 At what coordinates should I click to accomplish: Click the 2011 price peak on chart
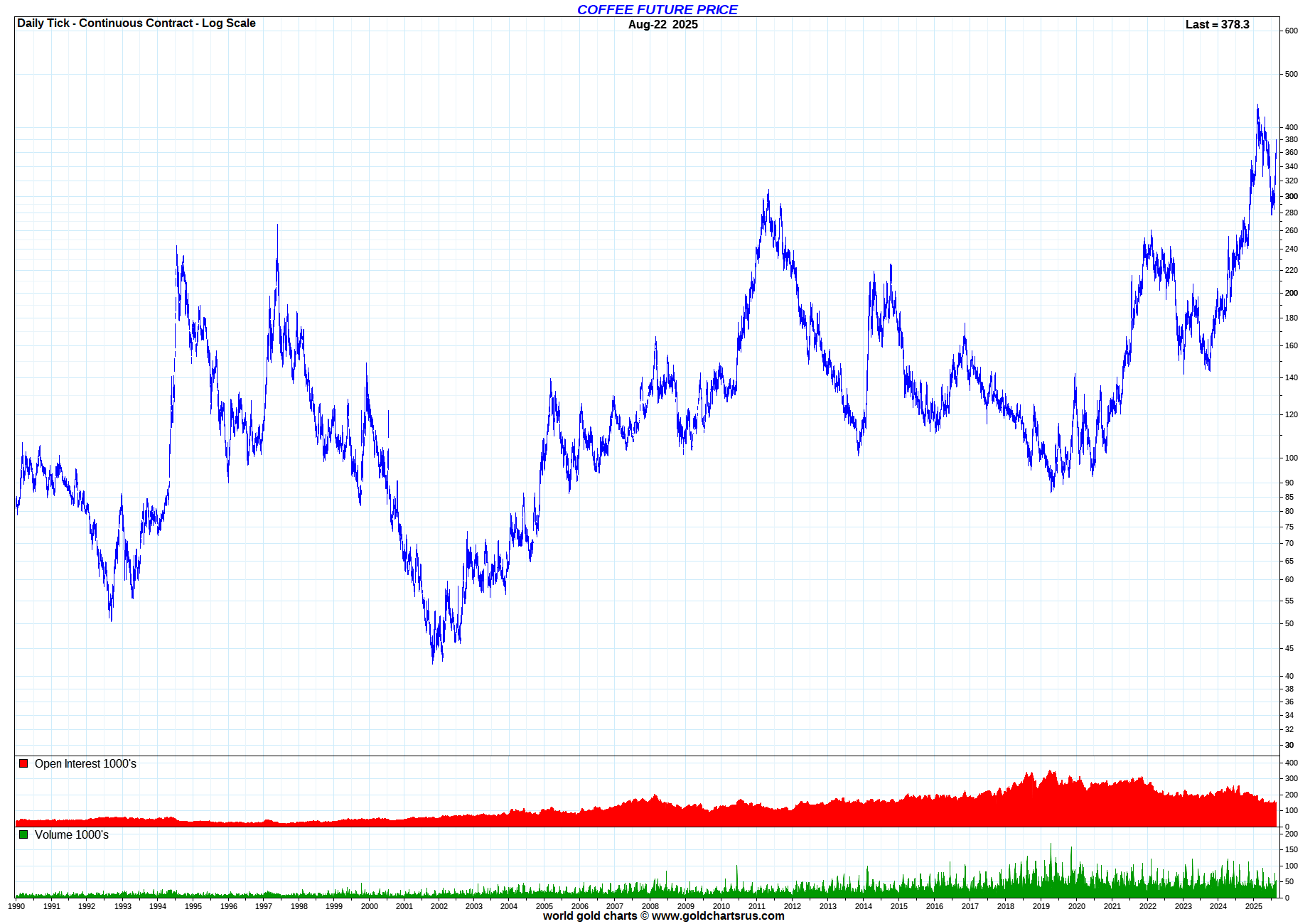point(768,192)
